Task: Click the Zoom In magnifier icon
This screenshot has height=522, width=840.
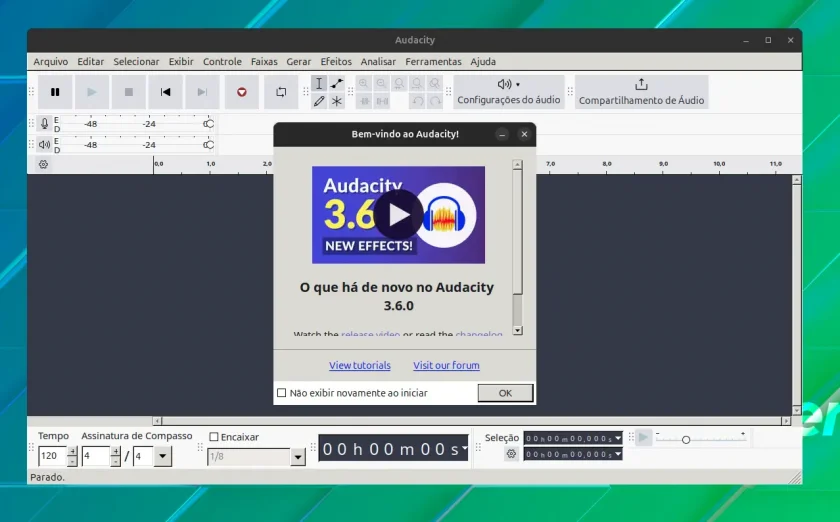Action: click(364, 84)
